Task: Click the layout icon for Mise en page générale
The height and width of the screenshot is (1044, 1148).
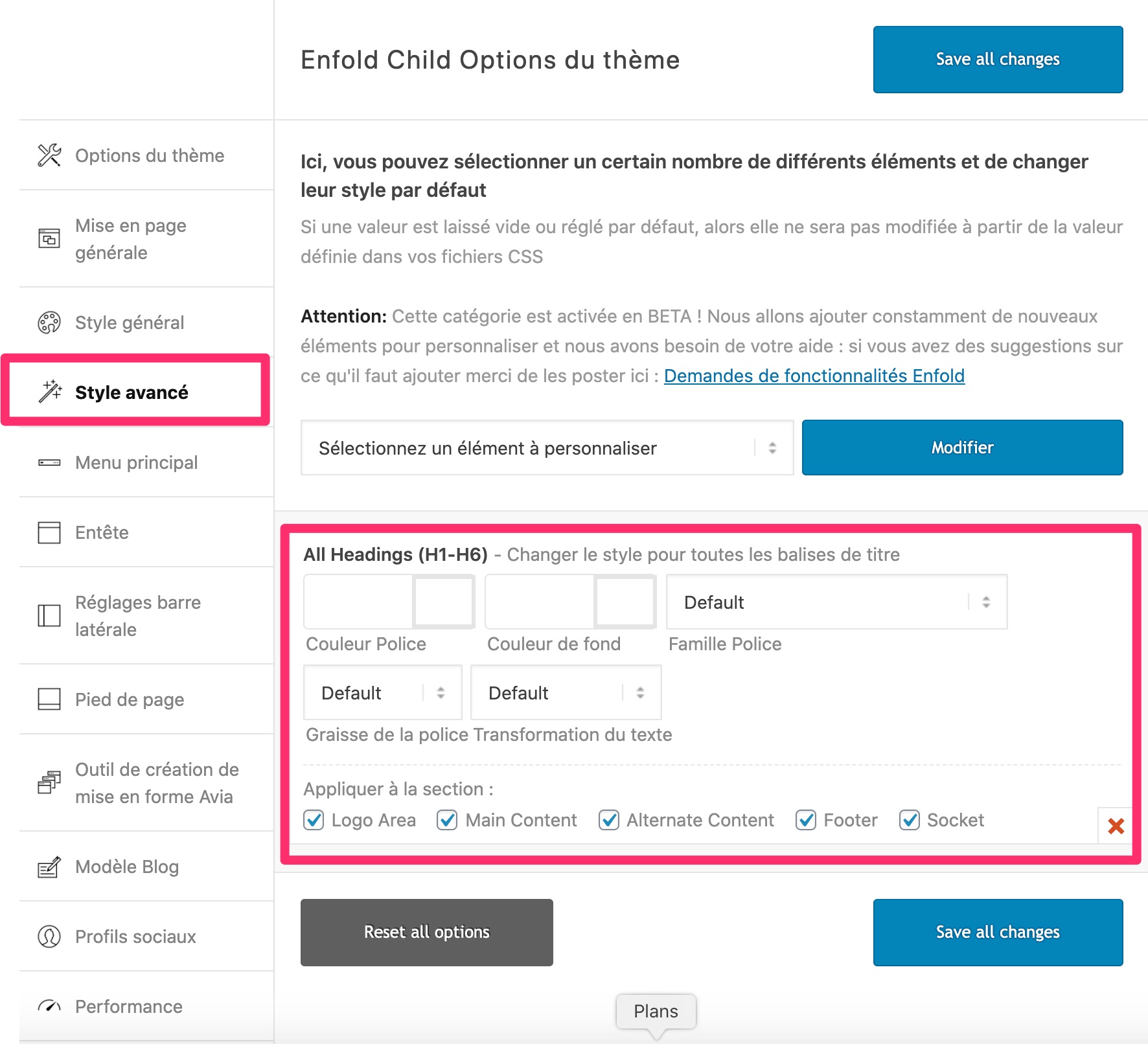Action: (x=49, y=239)
